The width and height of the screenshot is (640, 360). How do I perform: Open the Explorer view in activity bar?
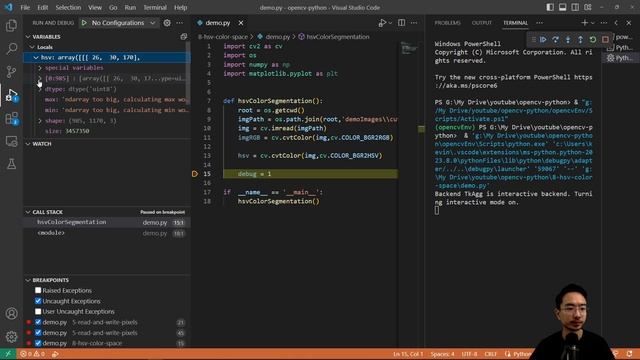coord(11,26)
